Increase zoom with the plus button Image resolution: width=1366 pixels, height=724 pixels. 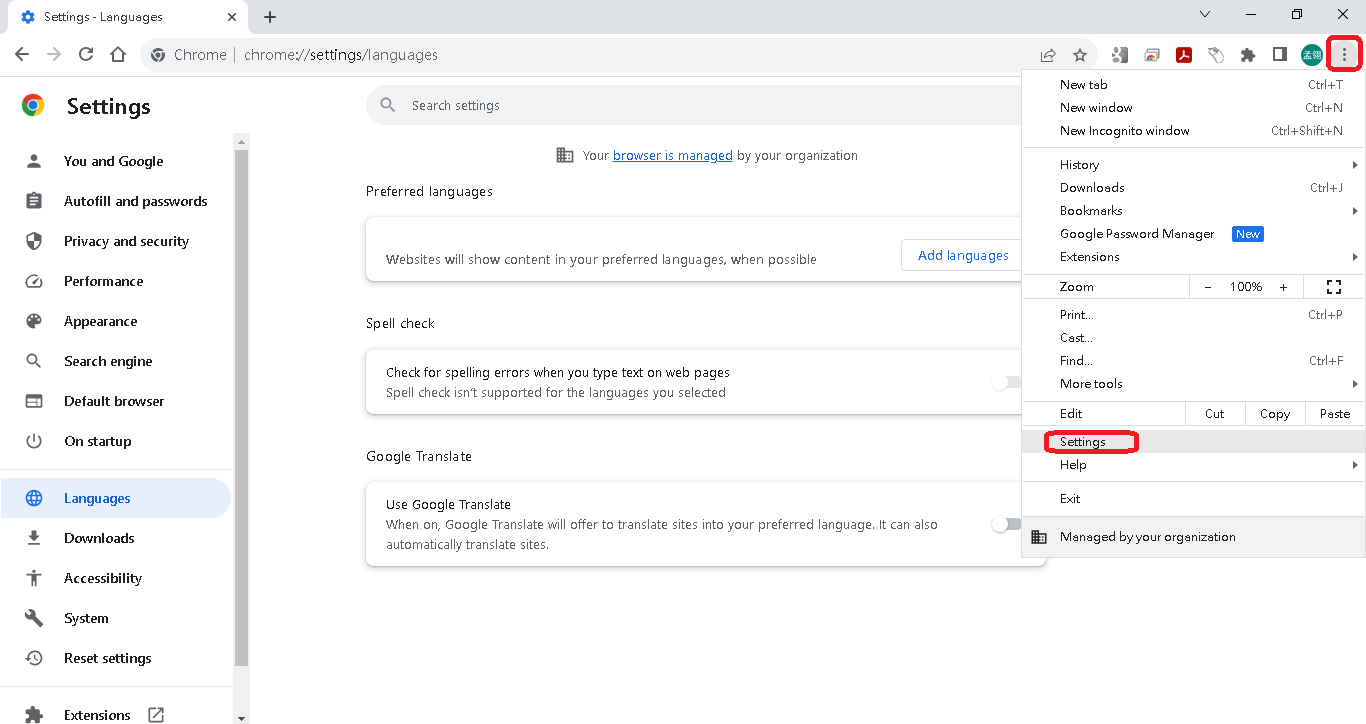pyautogui.click(x=1283, y=287)
